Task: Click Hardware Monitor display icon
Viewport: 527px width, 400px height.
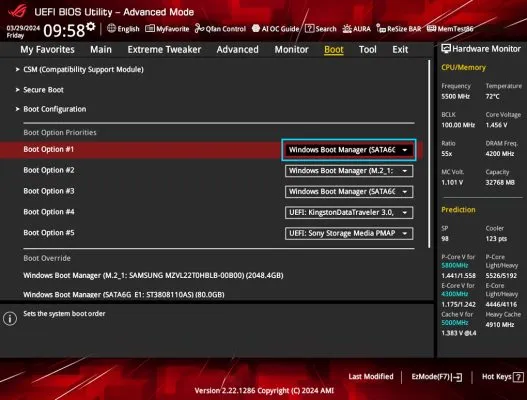Action: click(x=446, y=49)
